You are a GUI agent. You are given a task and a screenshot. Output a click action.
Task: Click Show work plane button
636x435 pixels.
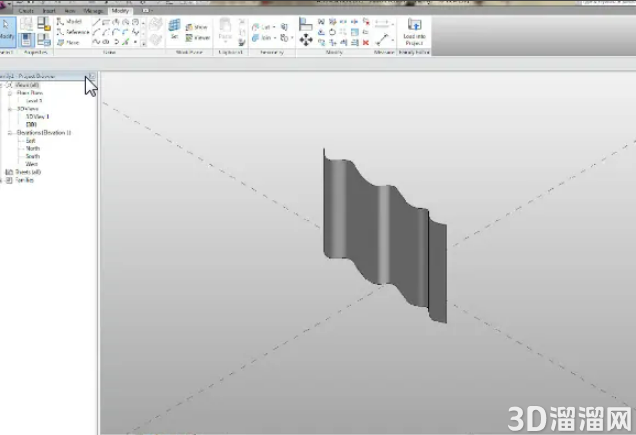click(196, 27)
